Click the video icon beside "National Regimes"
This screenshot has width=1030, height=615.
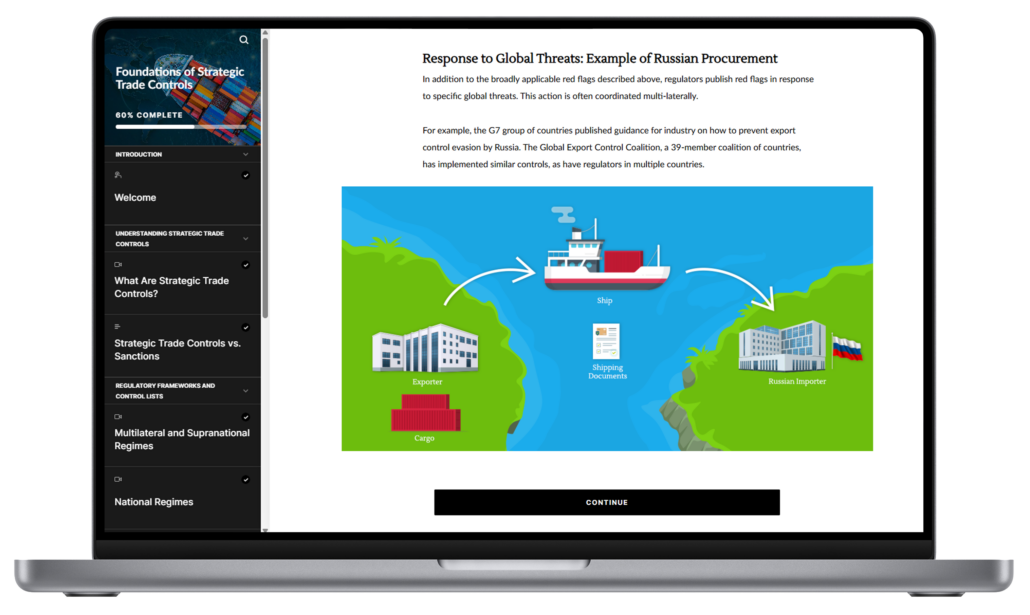(x=116, y=479)
